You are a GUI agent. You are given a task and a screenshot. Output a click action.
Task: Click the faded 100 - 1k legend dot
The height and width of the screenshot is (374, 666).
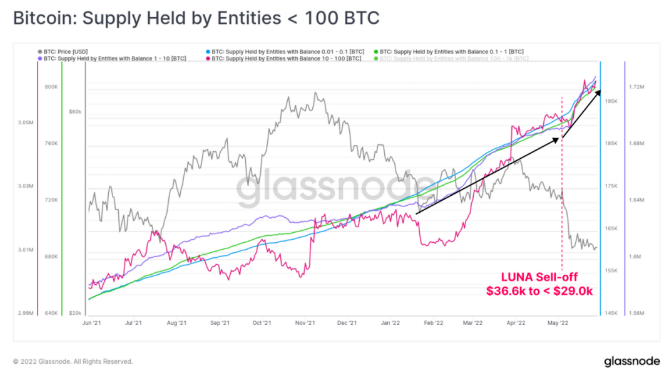[376, 59]
